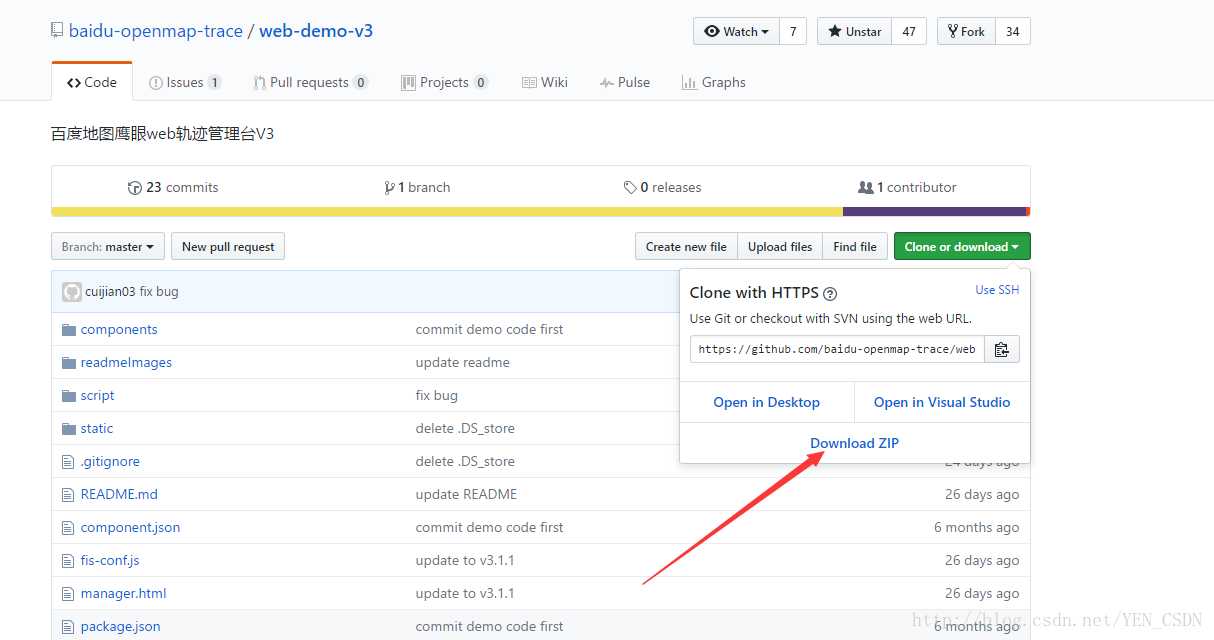Click the yellow language bar segment
This screenshot has height=640, width=1214.
click(447, 211)
